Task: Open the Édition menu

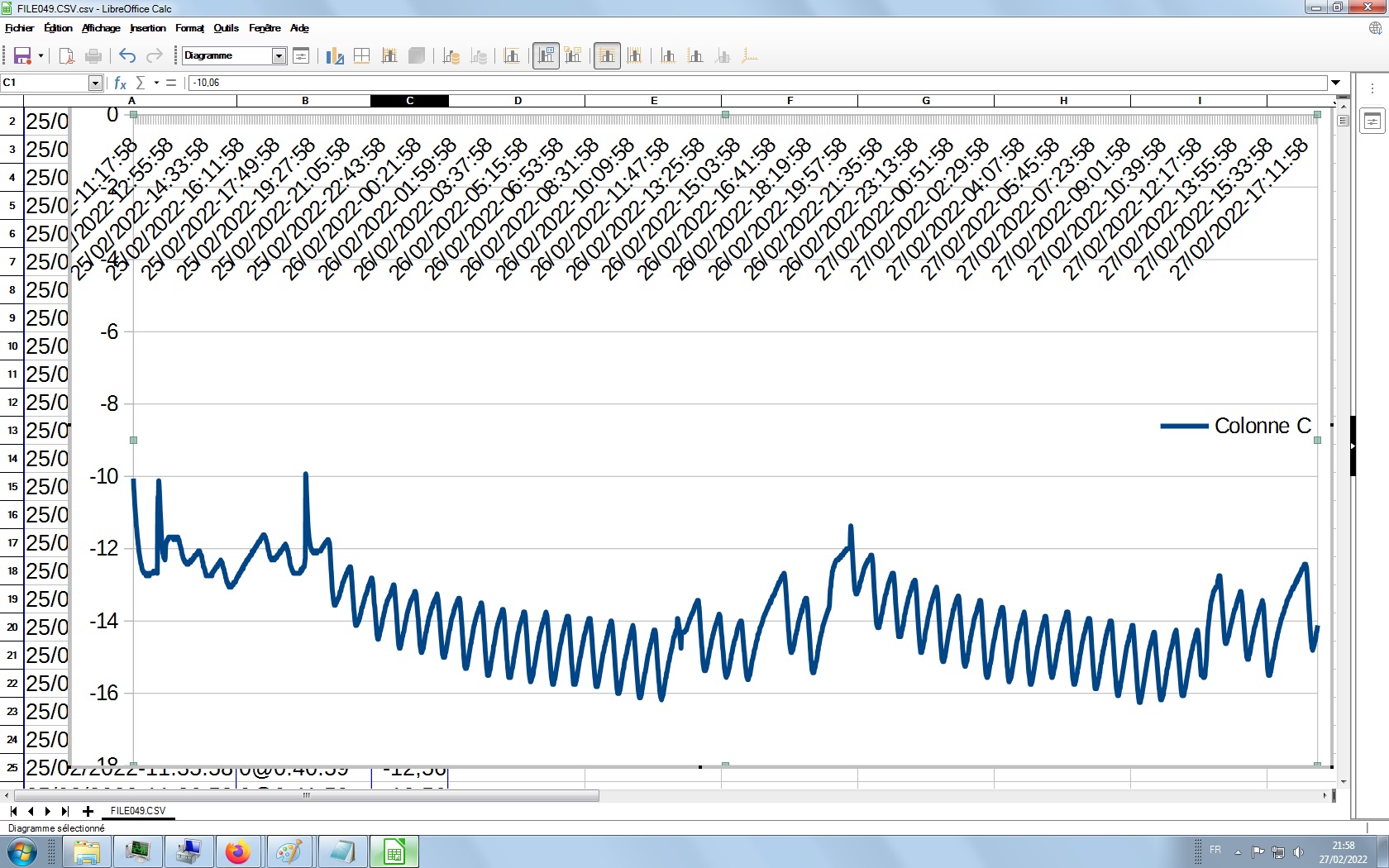Action: tap(58, 28)
